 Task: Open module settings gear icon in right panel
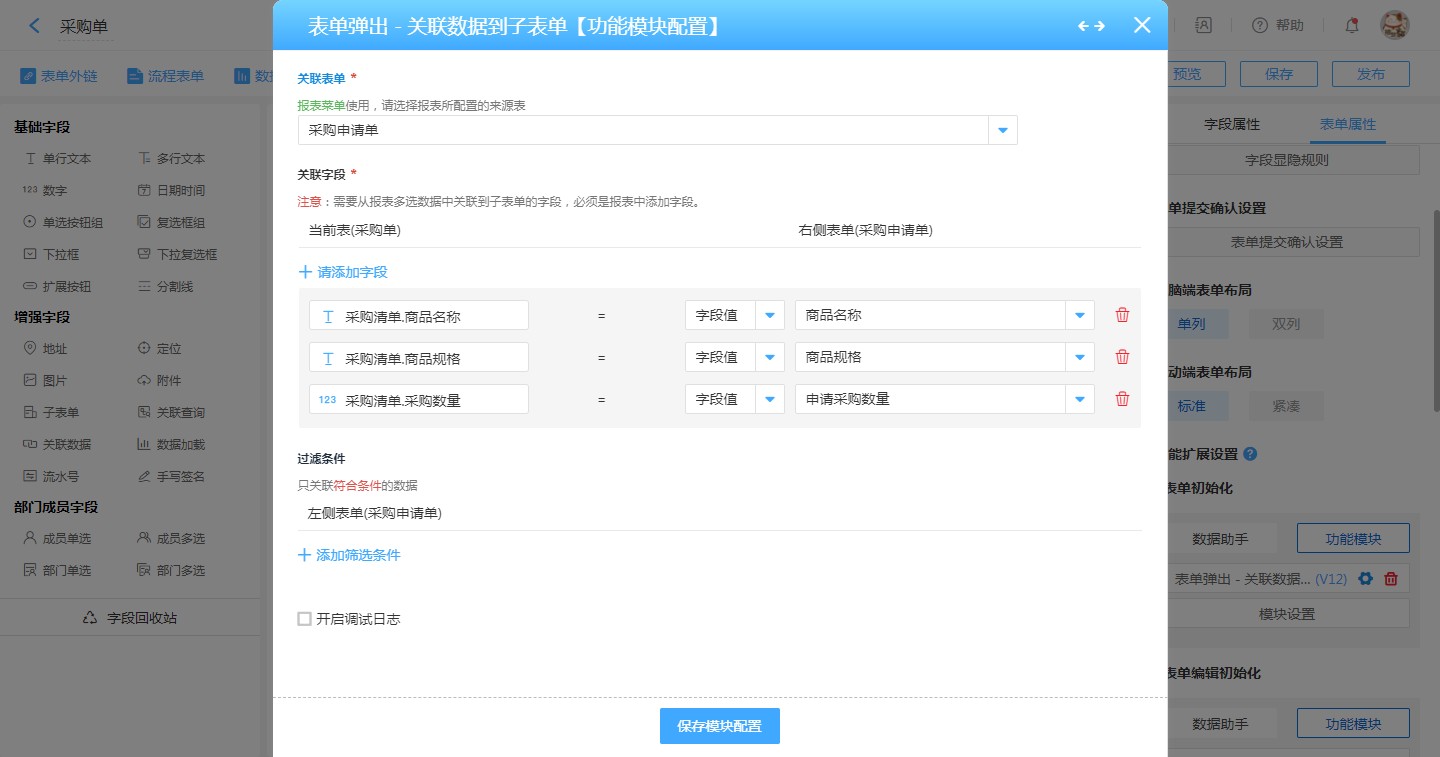[x=1365, y=578]
